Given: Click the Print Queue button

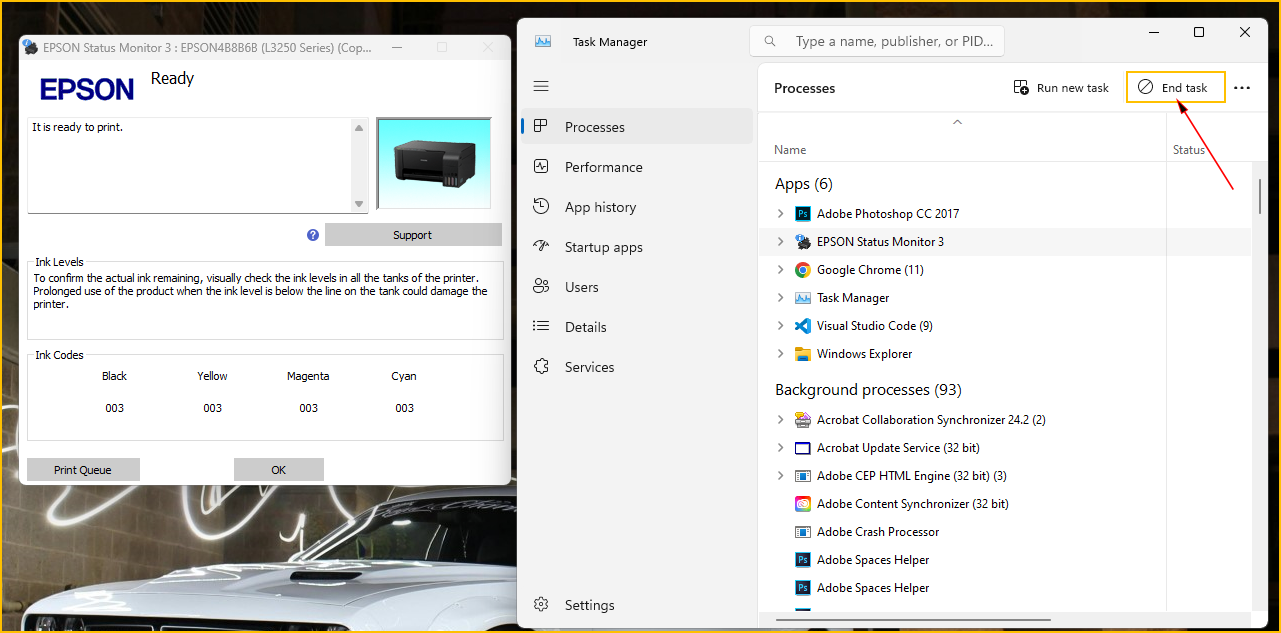Looking at the screenshot, I should click(x=83, y=470).
